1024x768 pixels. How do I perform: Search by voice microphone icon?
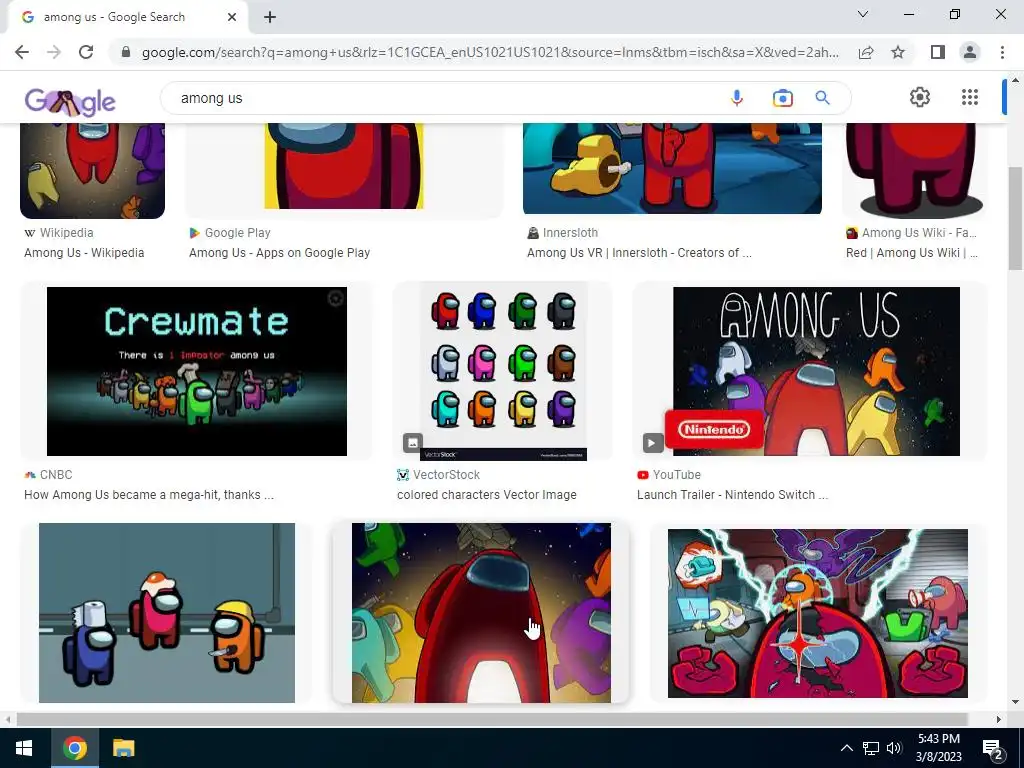click(737, 98)
